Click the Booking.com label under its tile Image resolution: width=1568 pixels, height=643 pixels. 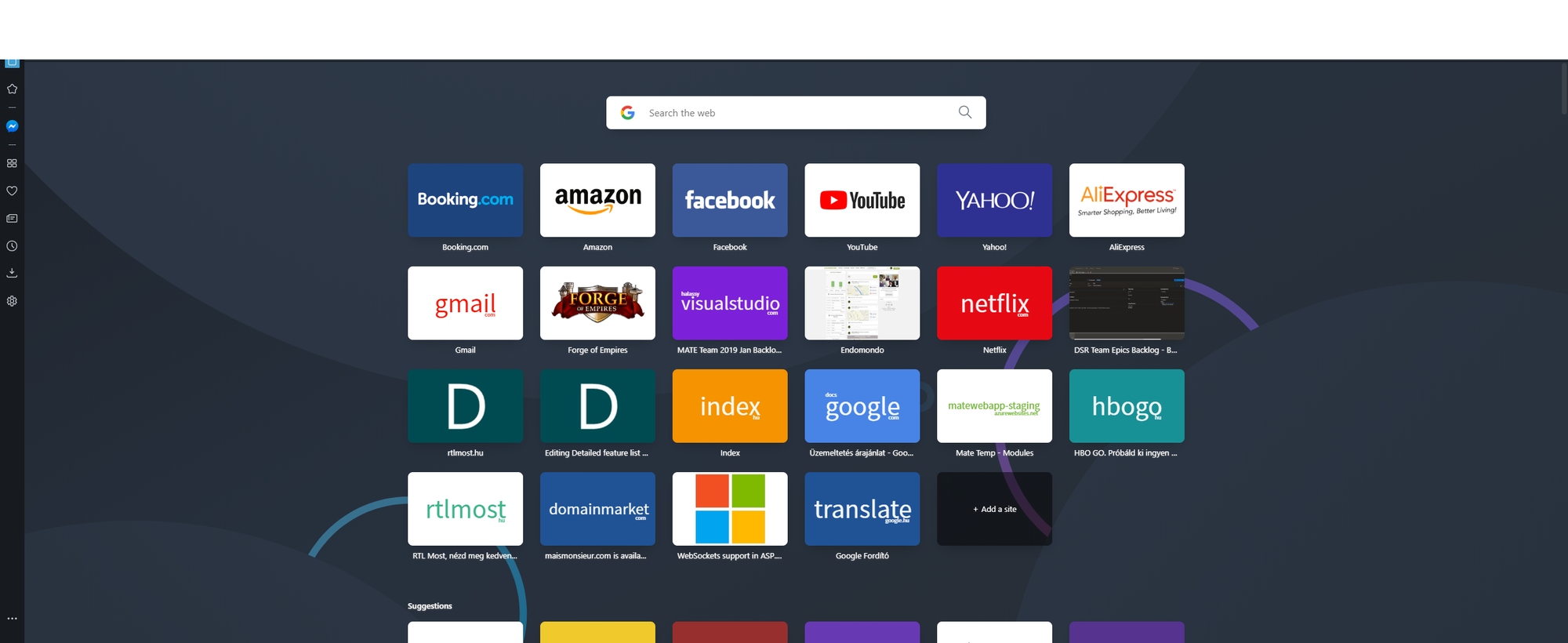tap(465, 247)
